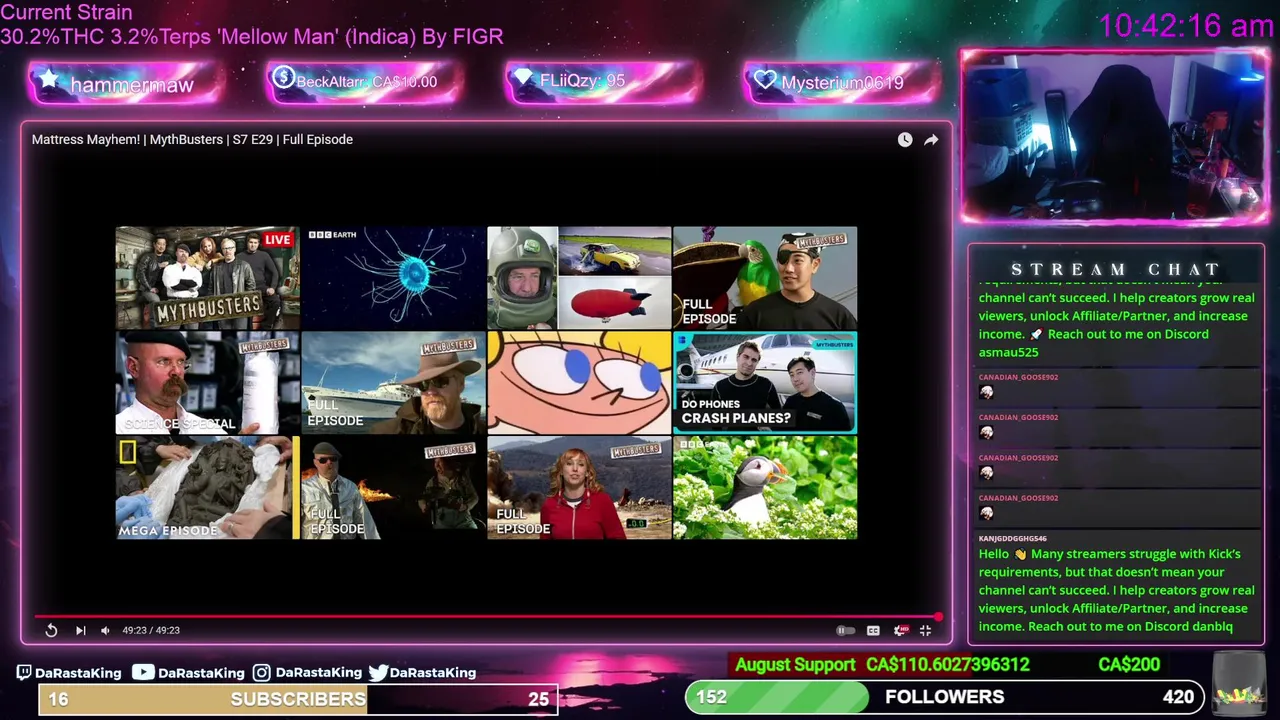Click the 49:23 / 49:23 time display
The width and height of the screenshot is (1280, 720).
point(151,630)
